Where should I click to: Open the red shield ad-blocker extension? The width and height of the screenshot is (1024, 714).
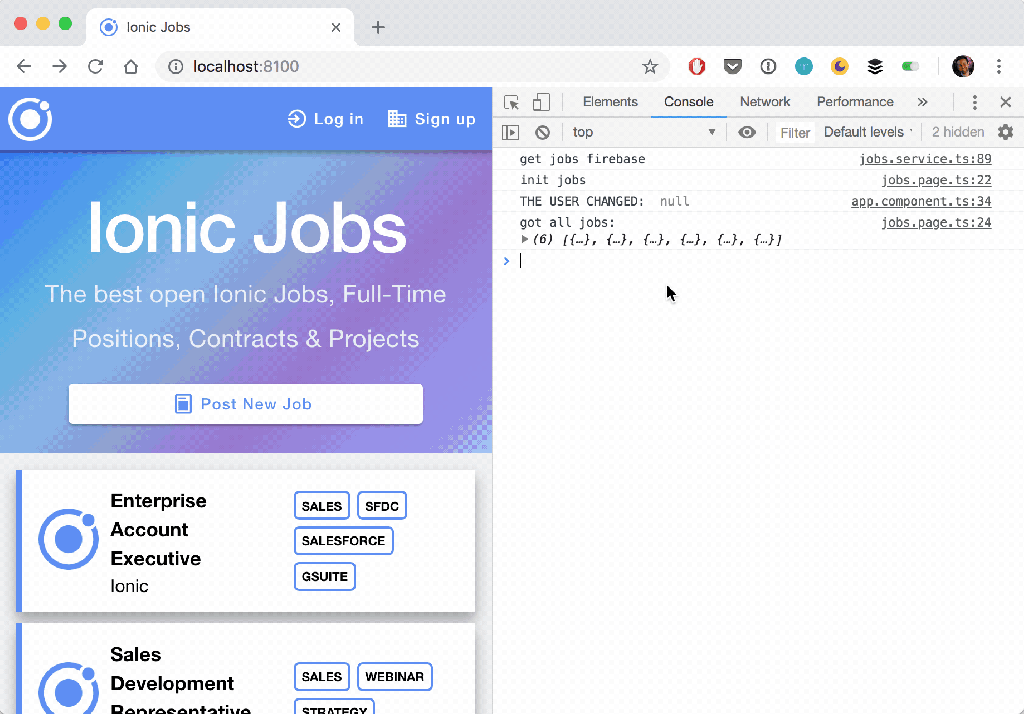coord(697,66)
